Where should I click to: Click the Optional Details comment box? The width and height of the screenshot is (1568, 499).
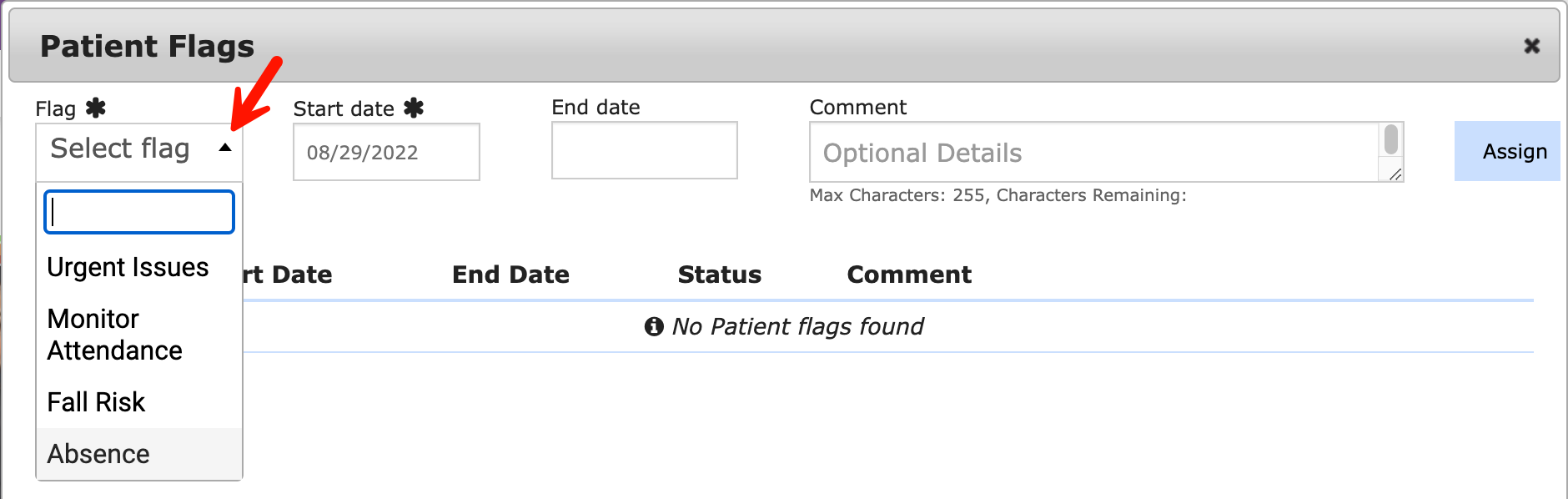[x=1084, y=153]
